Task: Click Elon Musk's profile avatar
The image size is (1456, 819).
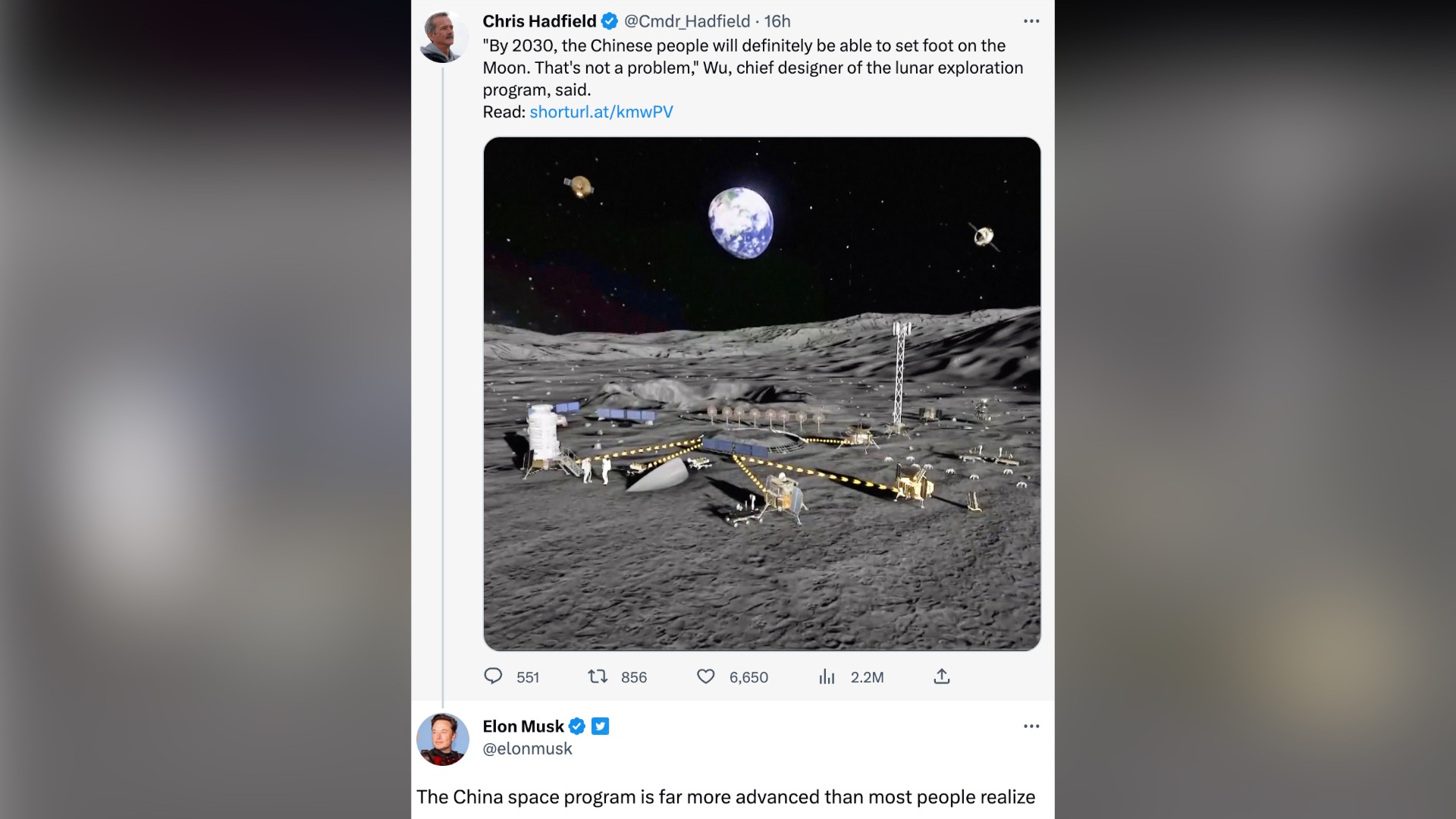Action: pos(443,739)
